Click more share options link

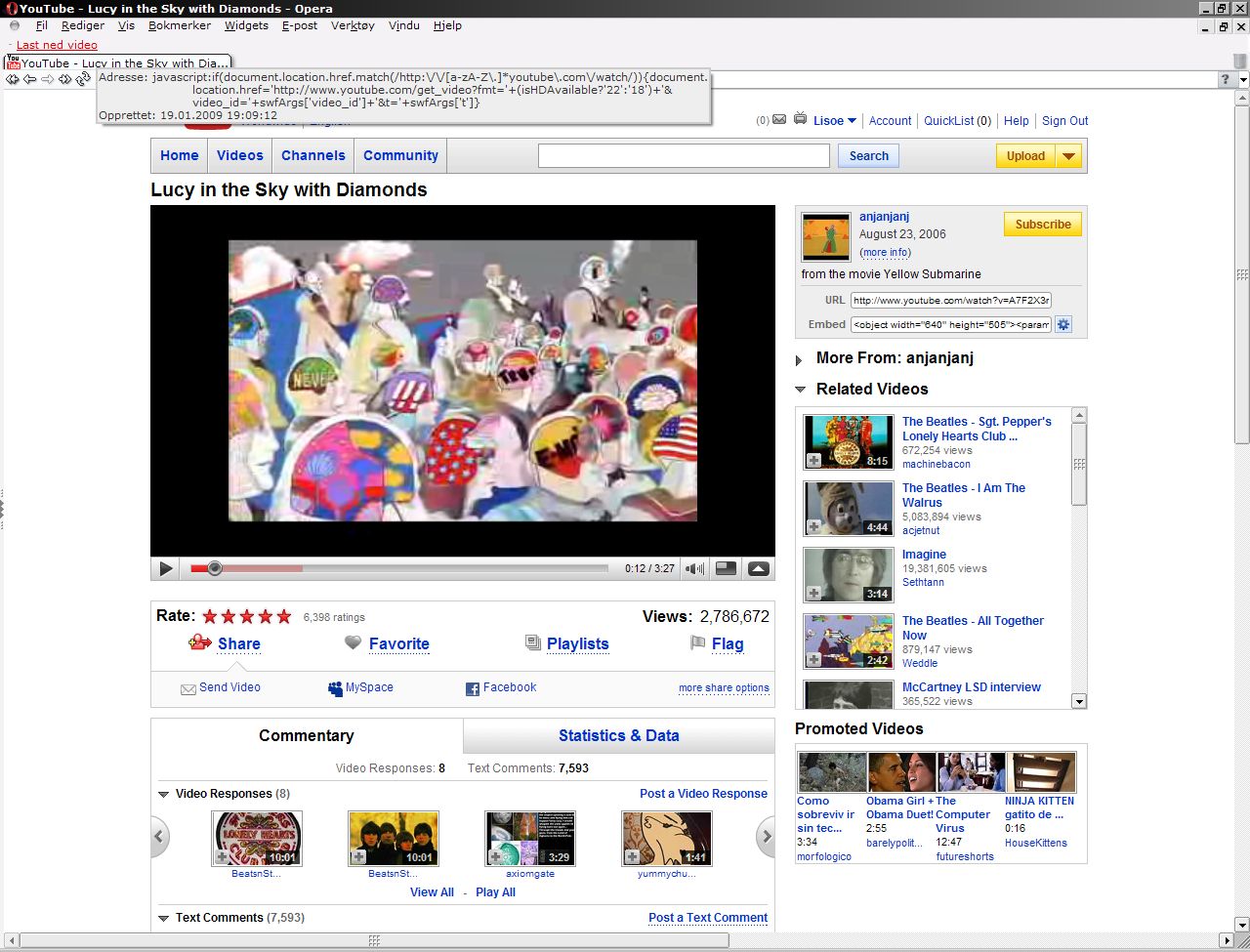click(724, 688)
